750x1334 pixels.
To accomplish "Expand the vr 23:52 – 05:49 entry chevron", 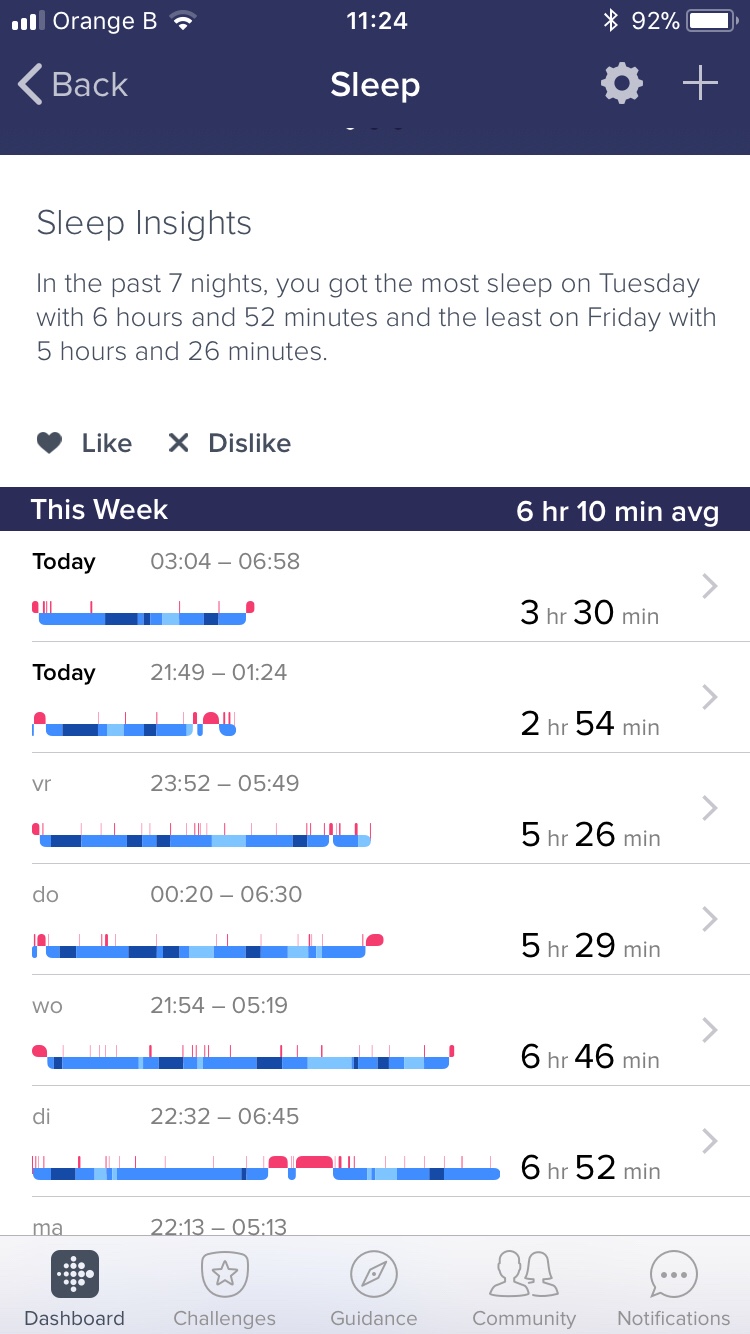I will 710,808.
